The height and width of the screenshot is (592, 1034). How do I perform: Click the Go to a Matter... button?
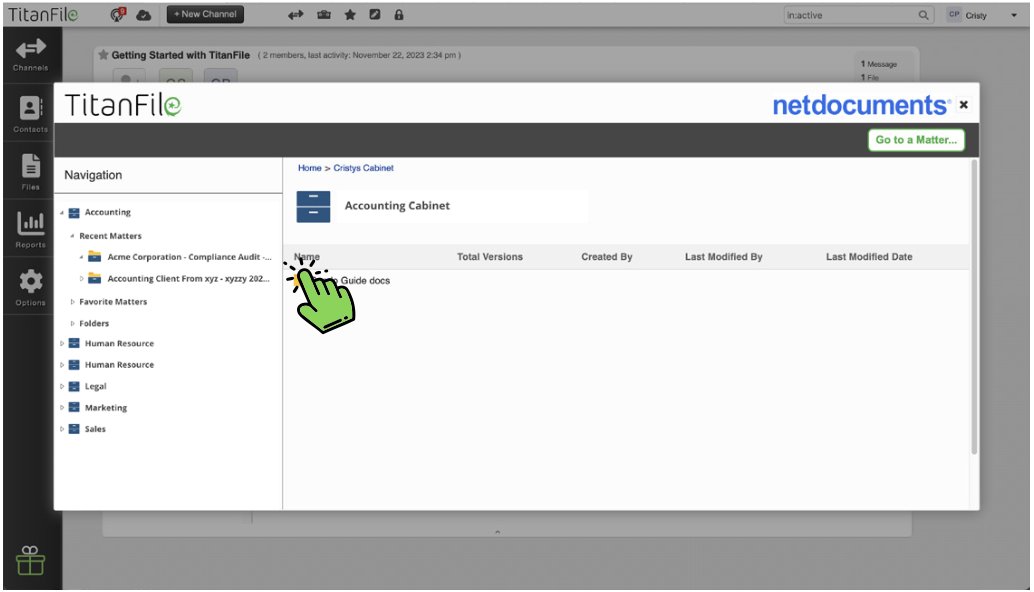[x=916, y=140]
